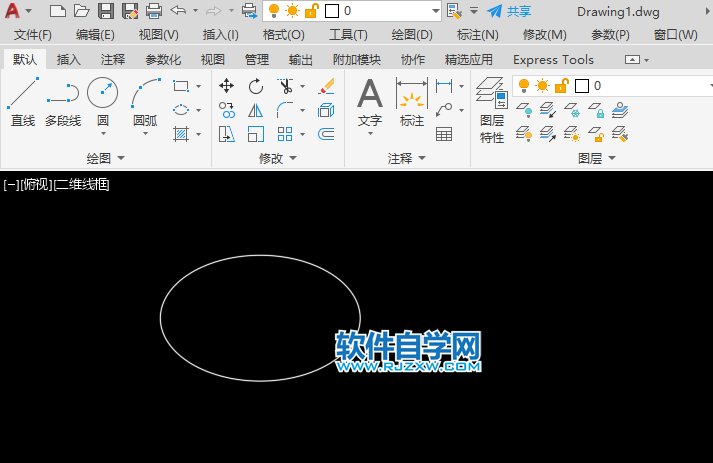Switch to the Insert (插入) ribbon tab
This screenshot has height=463, width=713.
(x=69, y=60)
